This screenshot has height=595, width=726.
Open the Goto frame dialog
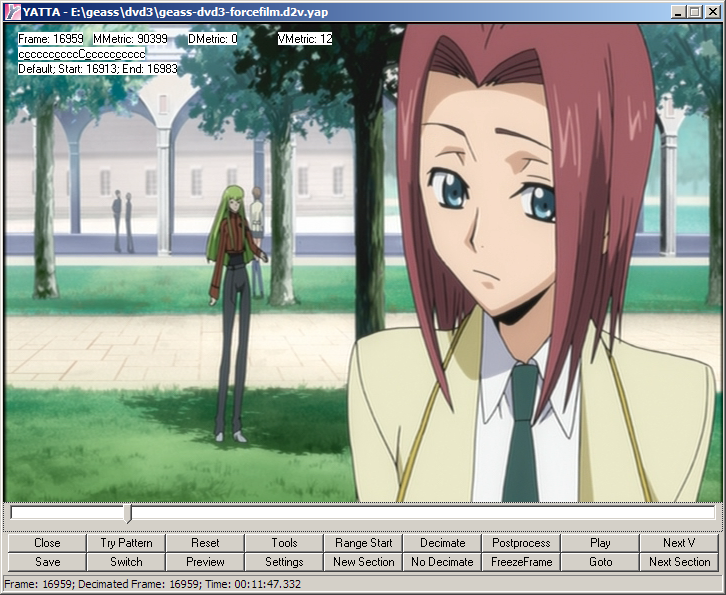tap(601, 562)
